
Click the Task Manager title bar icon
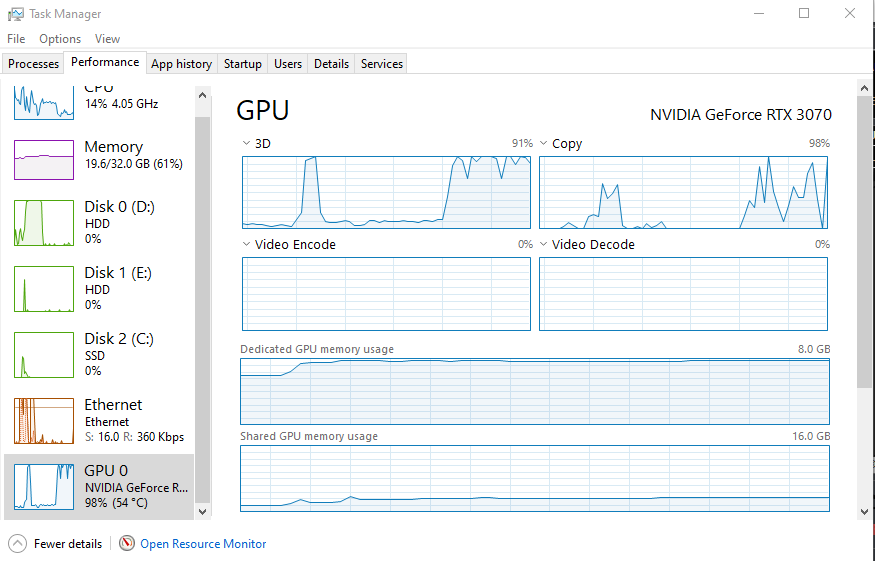point(15,14)
